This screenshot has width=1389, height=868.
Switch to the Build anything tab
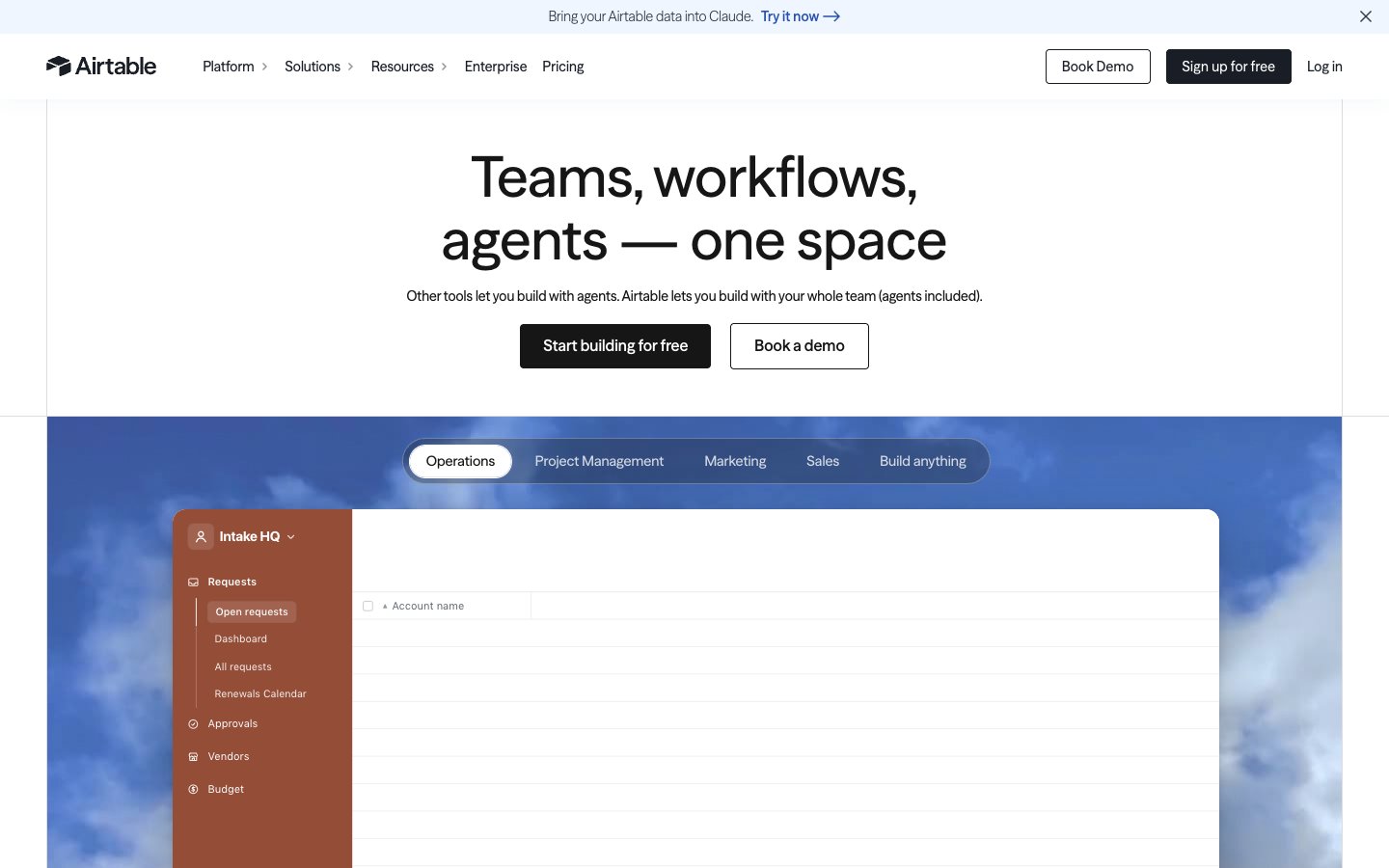coord(923,461)
